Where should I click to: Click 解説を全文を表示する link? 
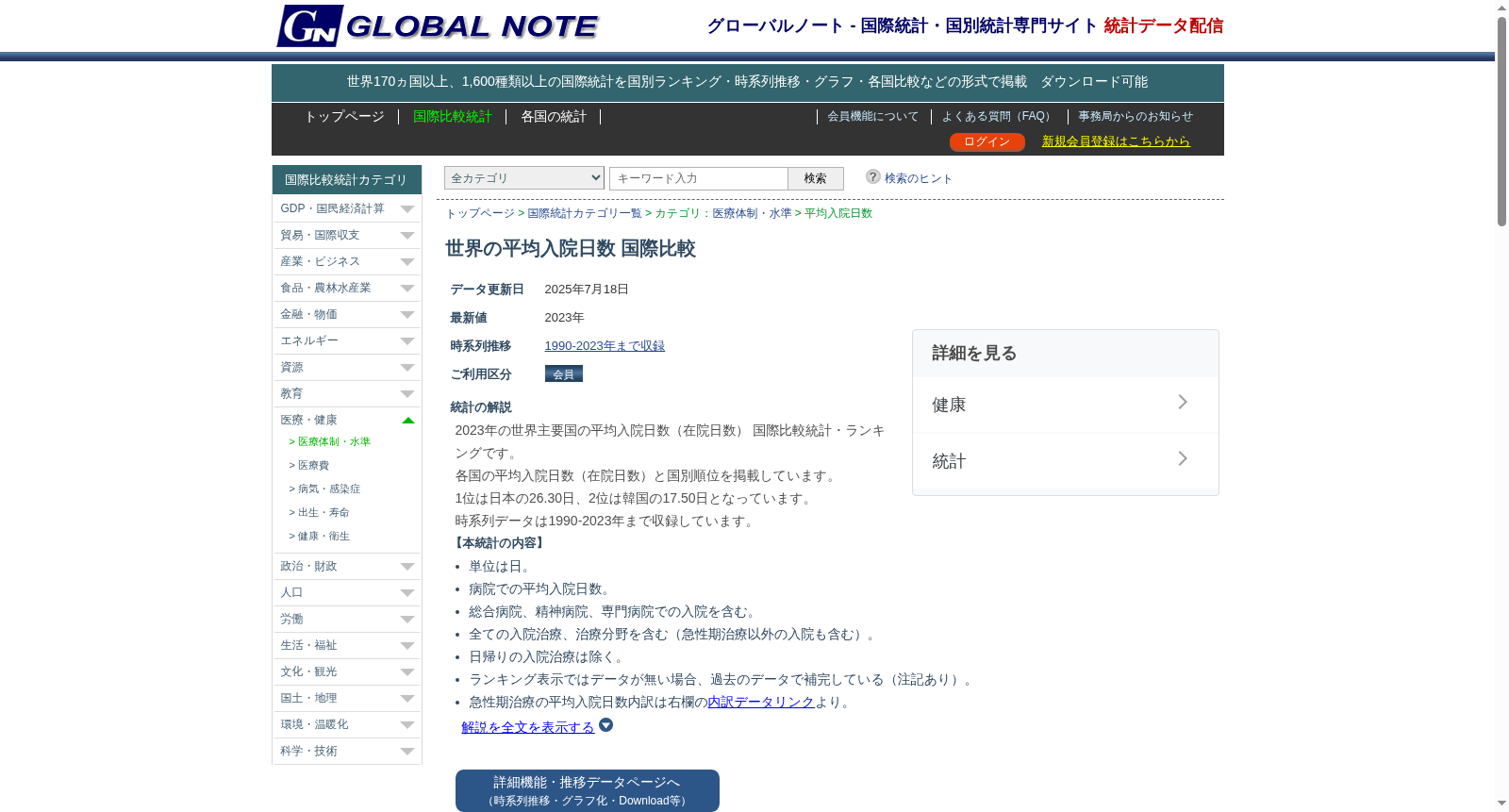click(528, 727)
